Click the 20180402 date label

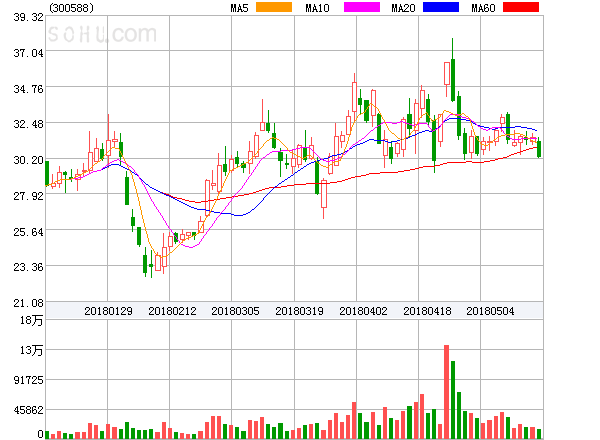[363, 311]
